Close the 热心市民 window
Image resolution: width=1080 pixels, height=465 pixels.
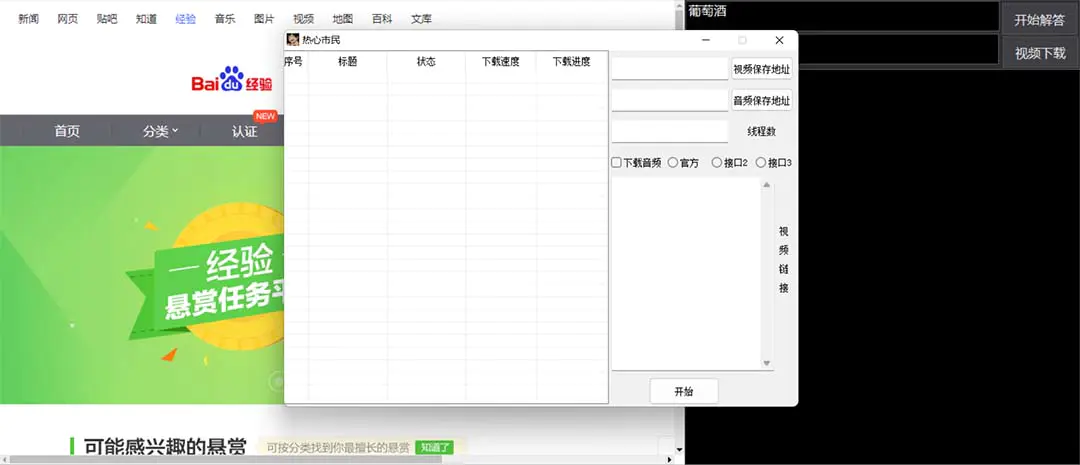click(x=779, y=40)
